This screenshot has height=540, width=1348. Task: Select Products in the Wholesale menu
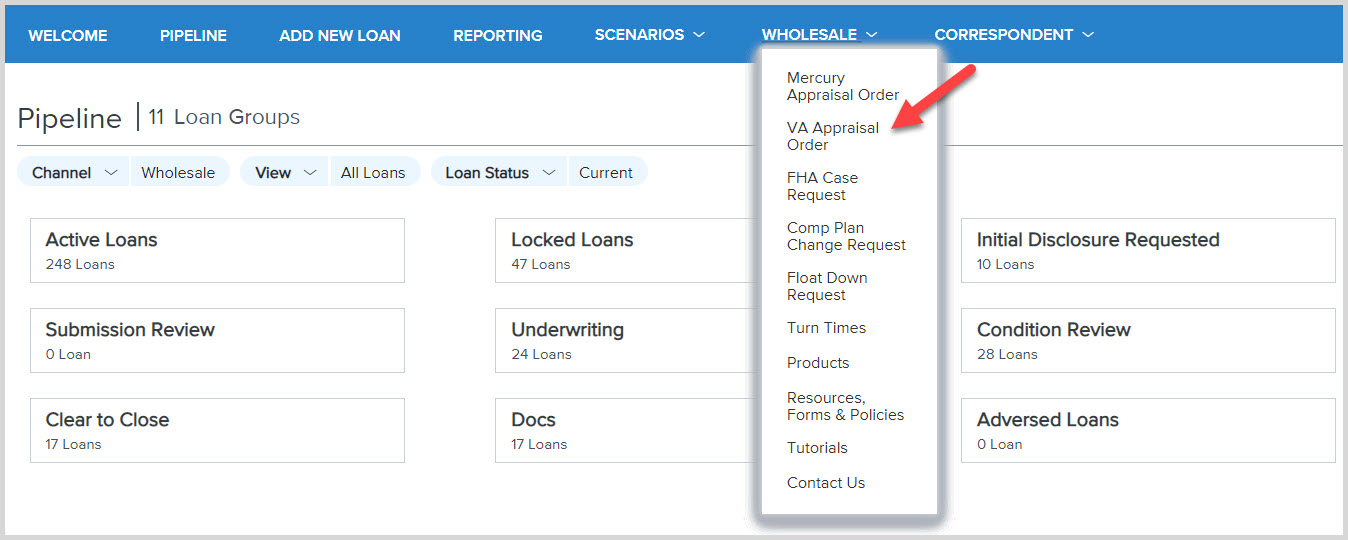coord(817,363)
